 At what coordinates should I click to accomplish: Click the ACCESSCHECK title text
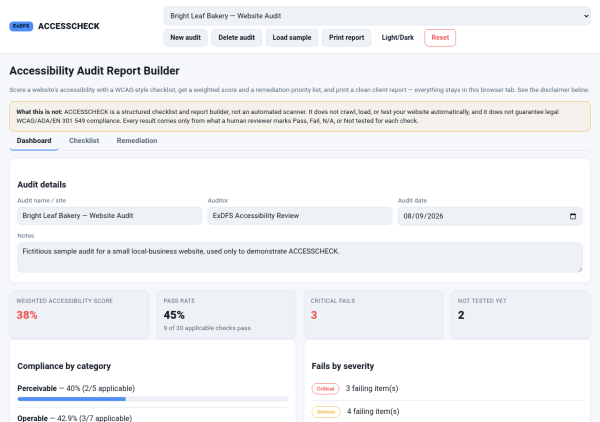[x=69, y=26]
